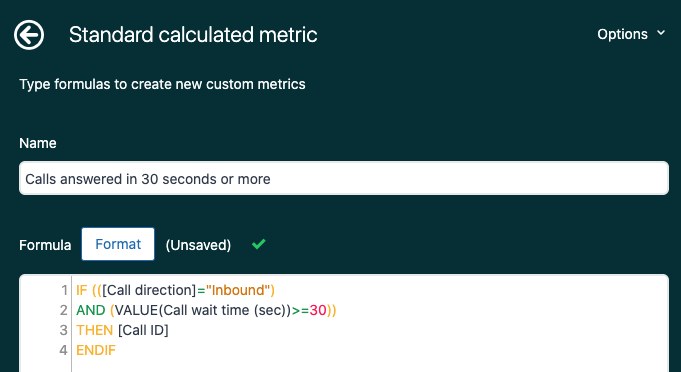Click line number 1 in the gutter
The image size is (681, 372).
pyautogui.click(x=65, y=290)
